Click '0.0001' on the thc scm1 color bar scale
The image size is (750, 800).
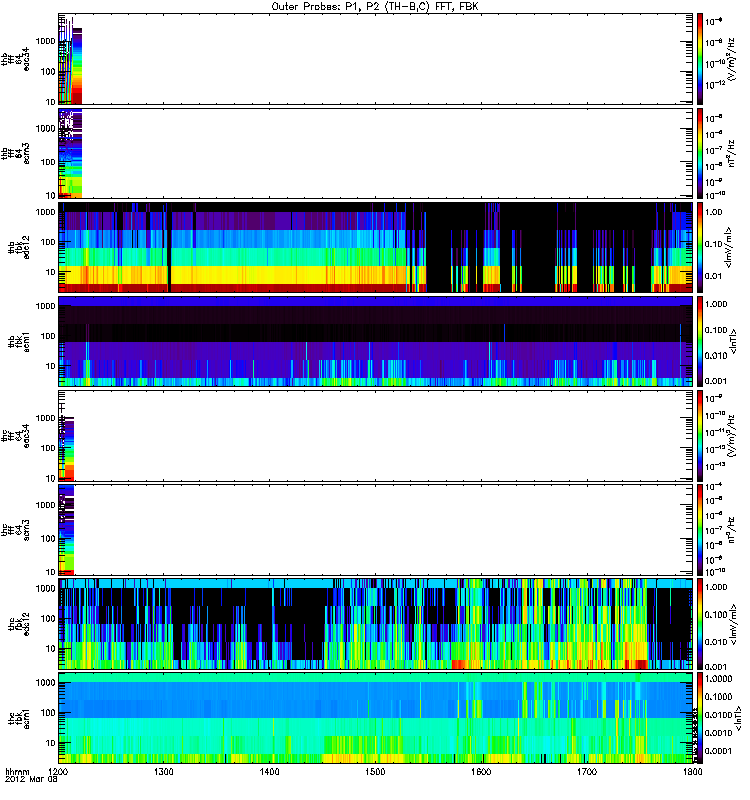[719, 751]
